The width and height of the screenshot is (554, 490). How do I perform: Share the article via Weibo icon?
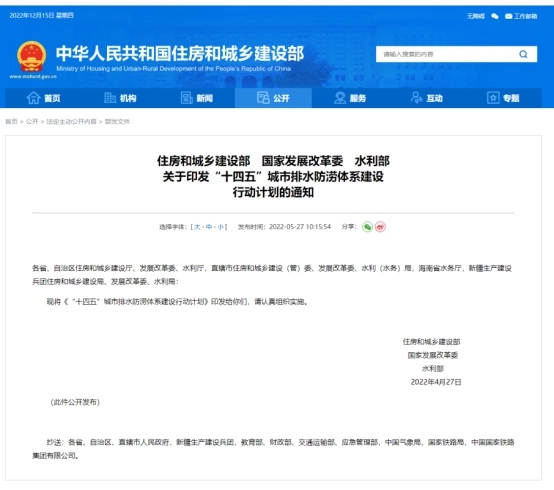380,227
